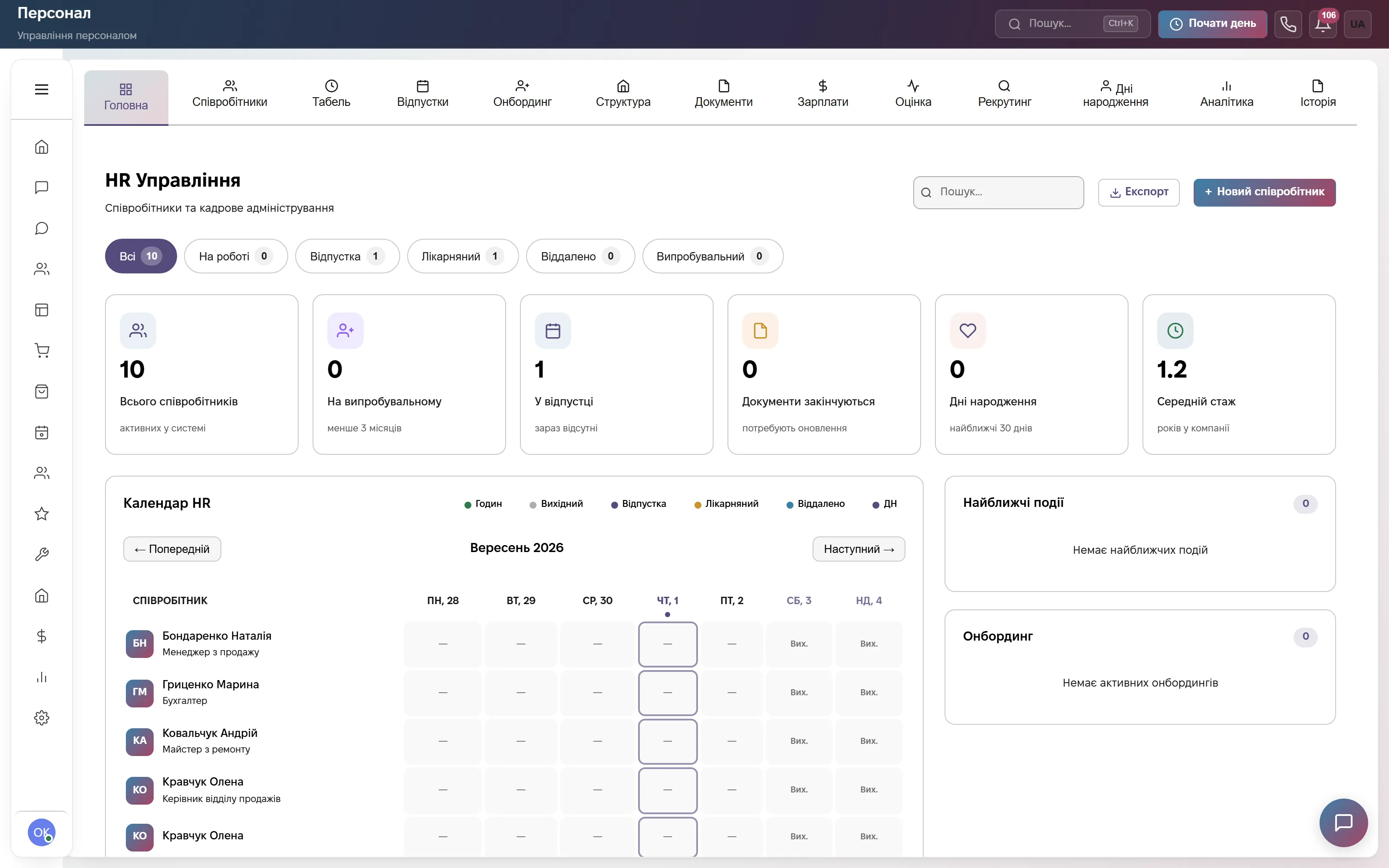
Task: Open the Зарплати tab
Action: 823,95
